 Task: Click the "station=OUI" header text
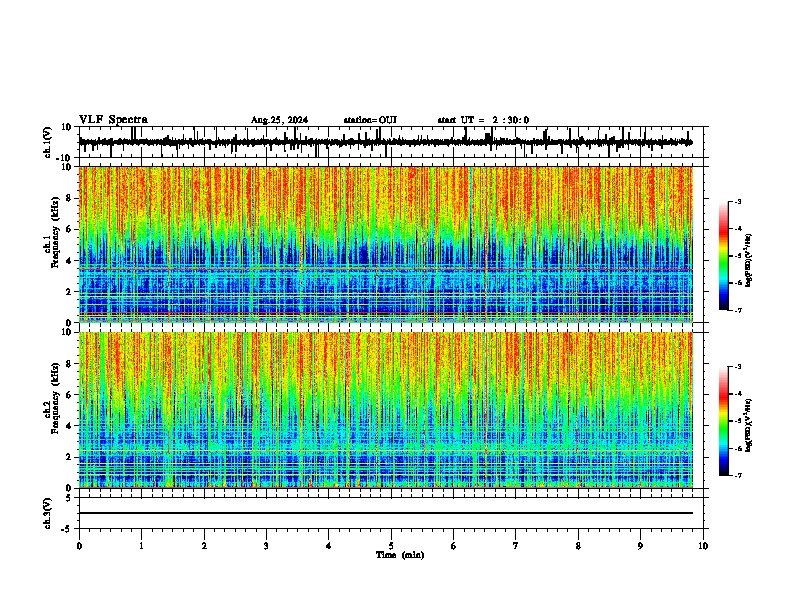pyautogui.click(x=370, y=120)
